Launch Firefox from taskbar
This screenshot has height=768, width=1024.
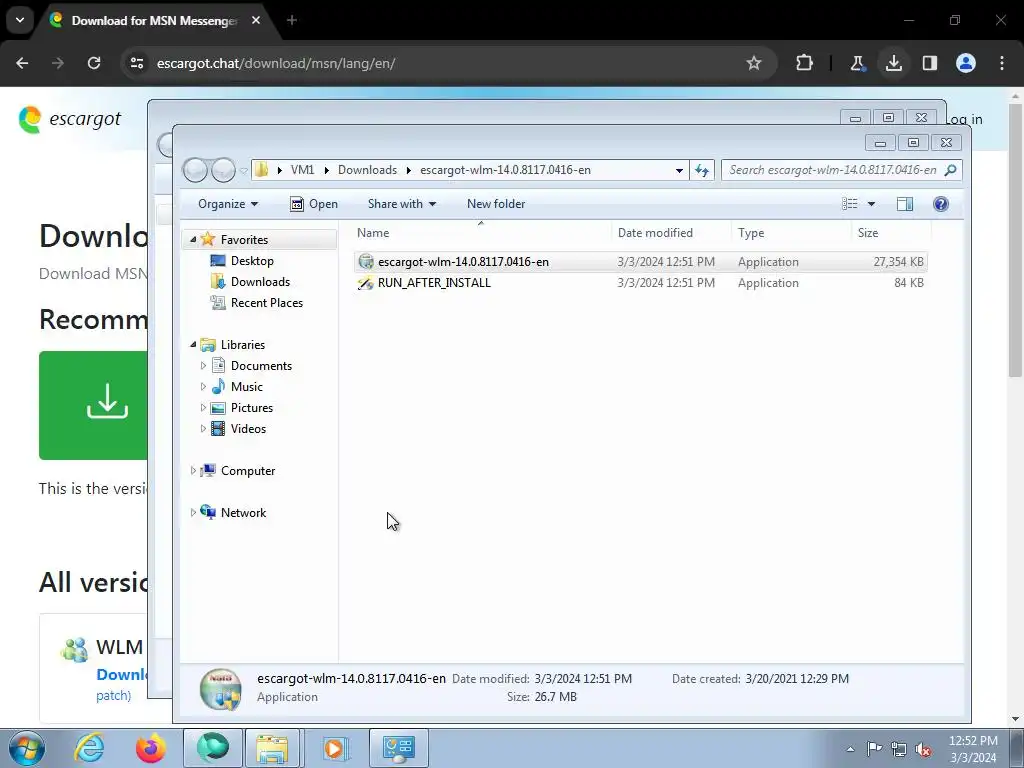click(x=151, y=748)
